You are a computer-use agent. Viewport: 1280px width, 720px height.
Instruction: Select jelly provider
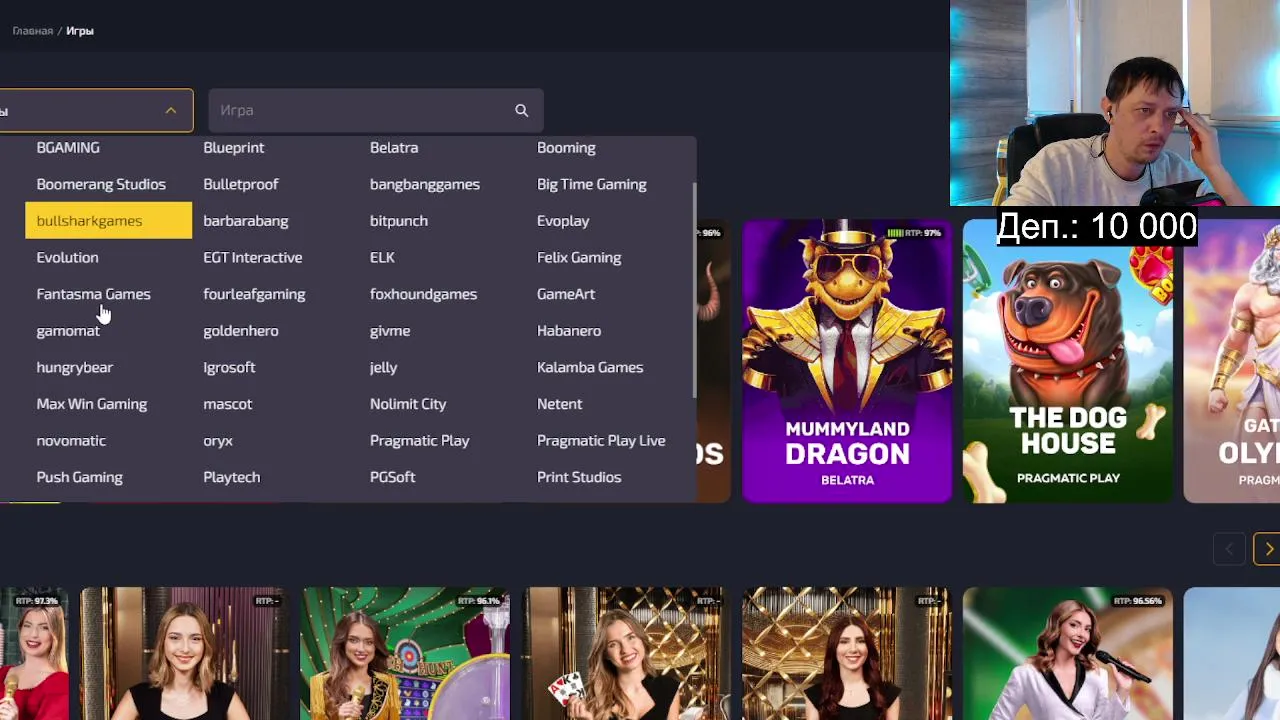[x=383, y=367]
